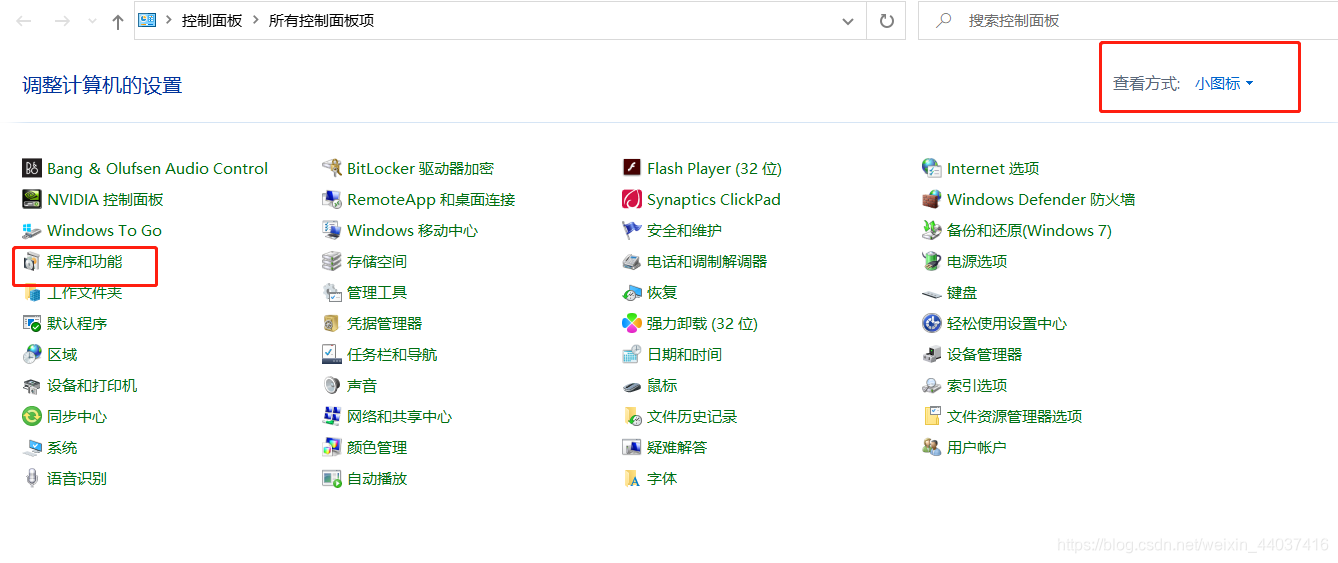
Task: Open the 设备管理器 link
Action: point(984,354)
